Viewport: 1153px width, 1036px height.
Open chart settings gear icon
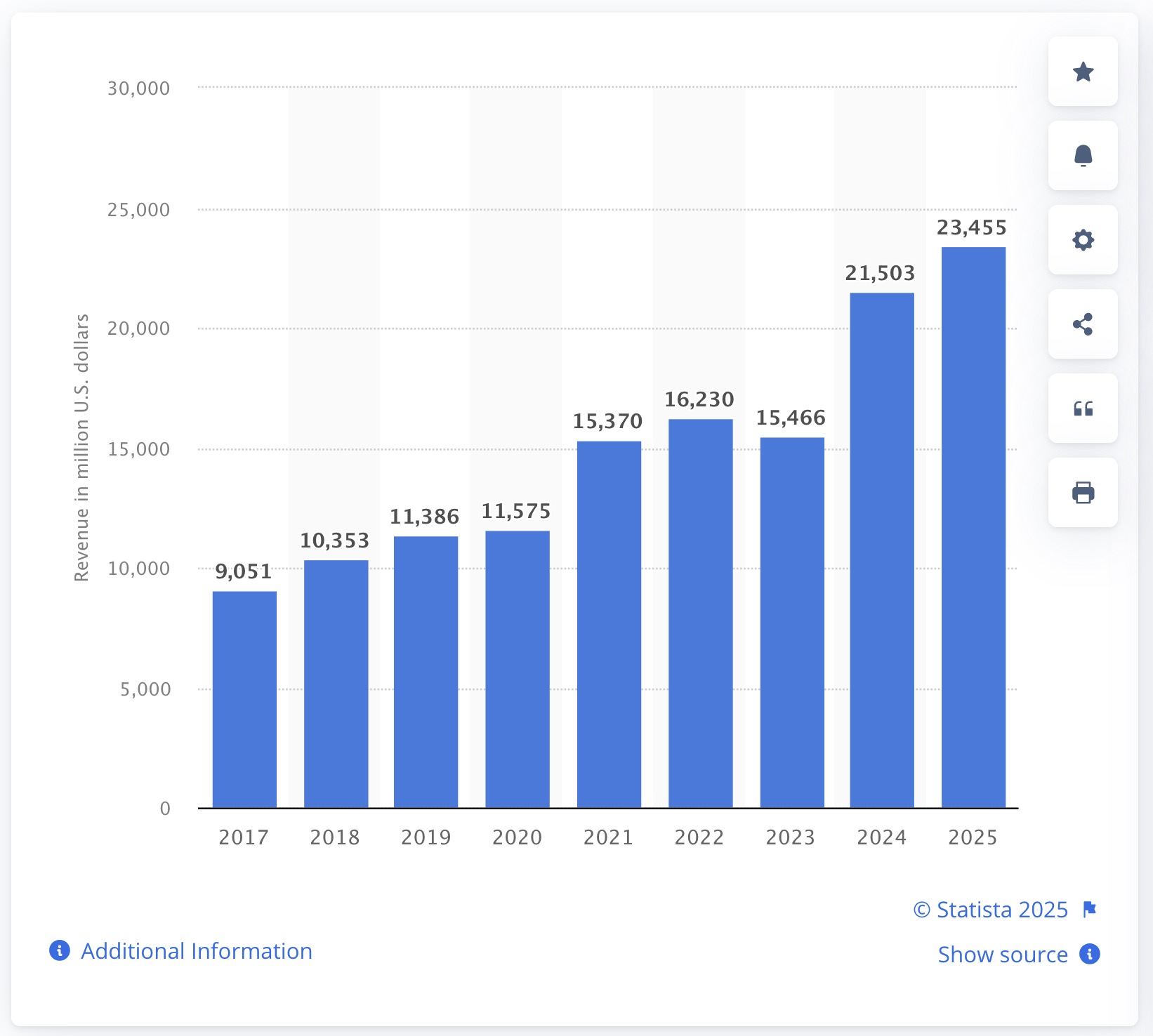[x=1083, y=240]
